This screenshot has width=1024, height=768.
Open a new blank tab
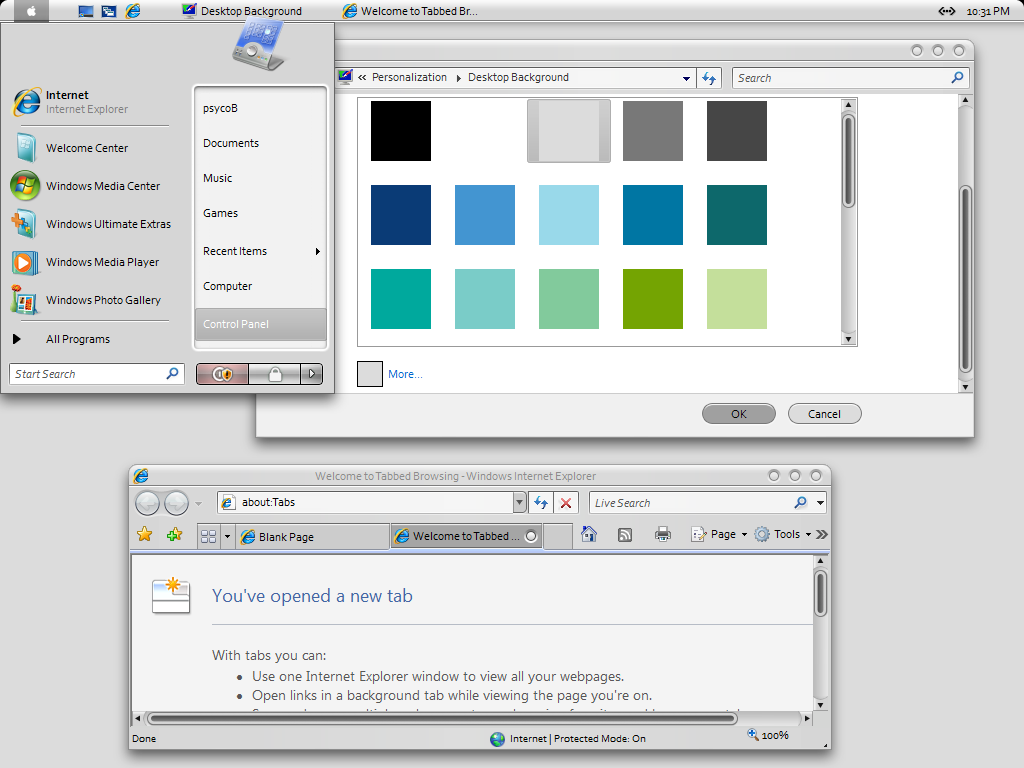(x=558, y=537)
